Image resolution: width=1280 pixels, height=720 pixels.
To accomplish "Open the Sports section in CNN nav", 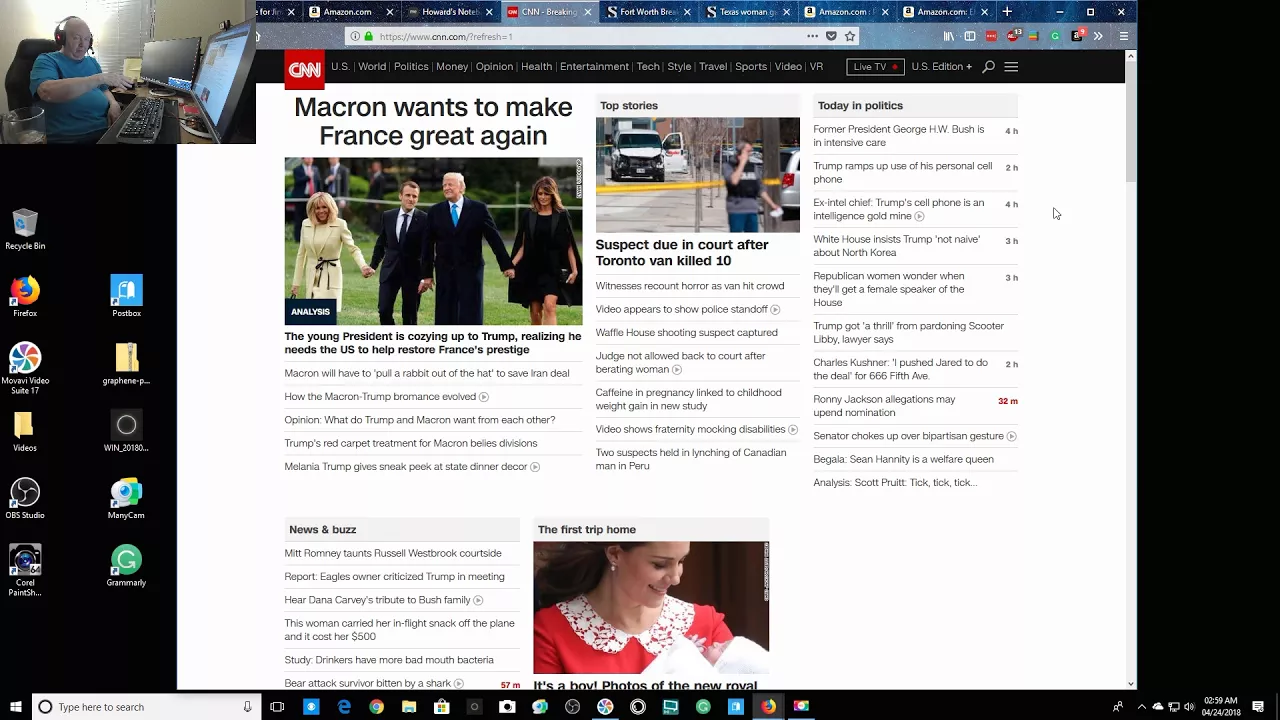I will click(751, 67).
